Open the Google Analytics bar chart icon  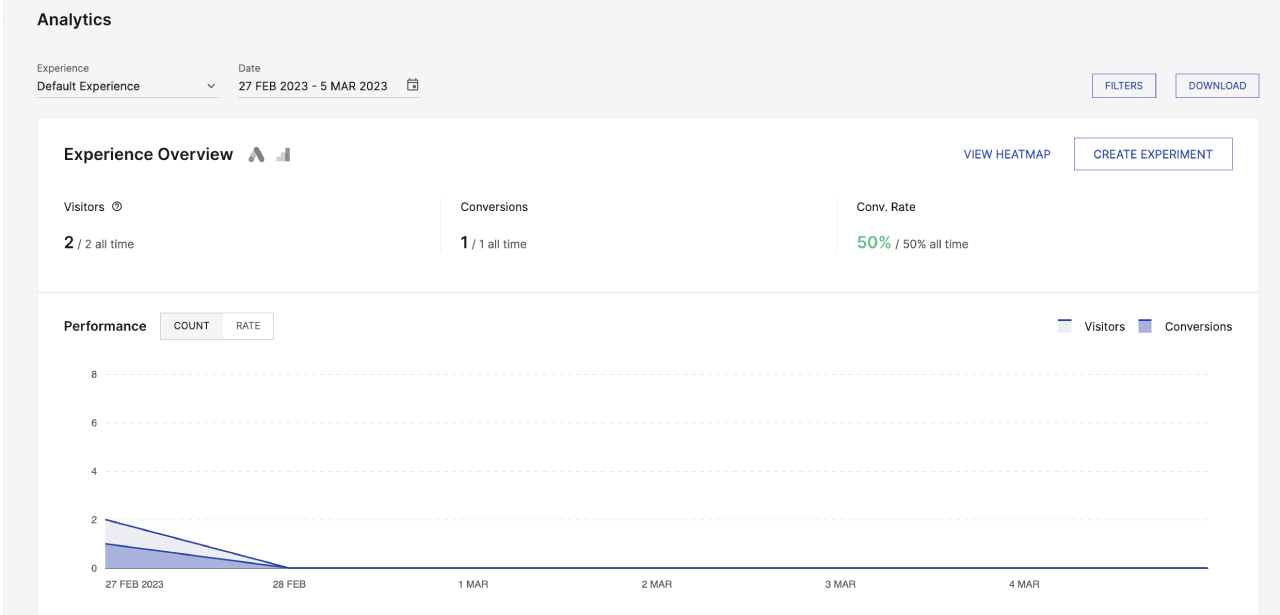(x=282, y=154)
